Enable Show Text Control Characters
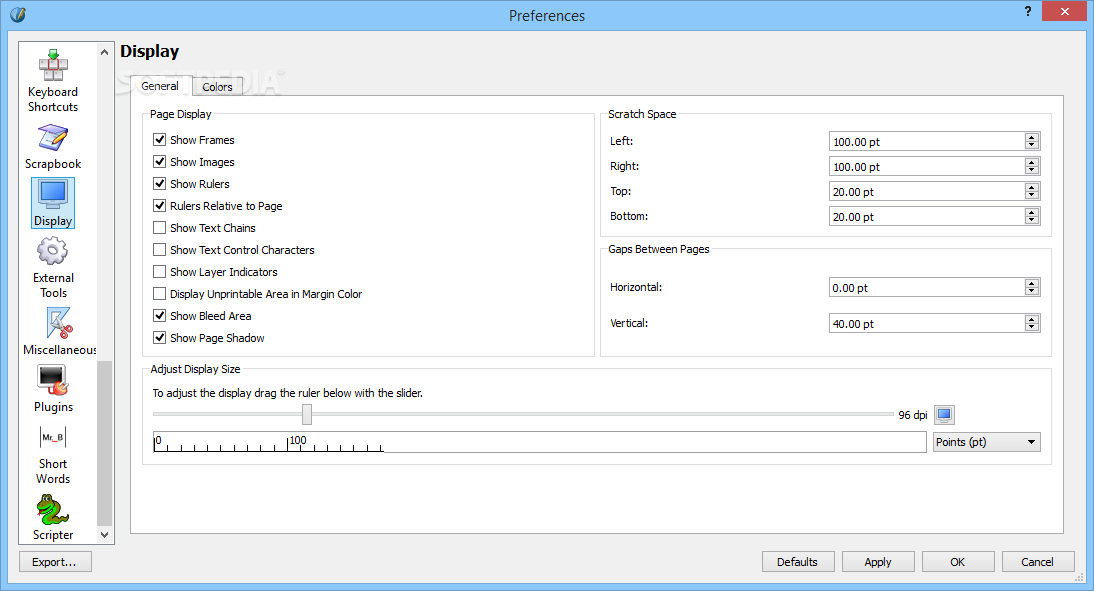 [160, 250]
